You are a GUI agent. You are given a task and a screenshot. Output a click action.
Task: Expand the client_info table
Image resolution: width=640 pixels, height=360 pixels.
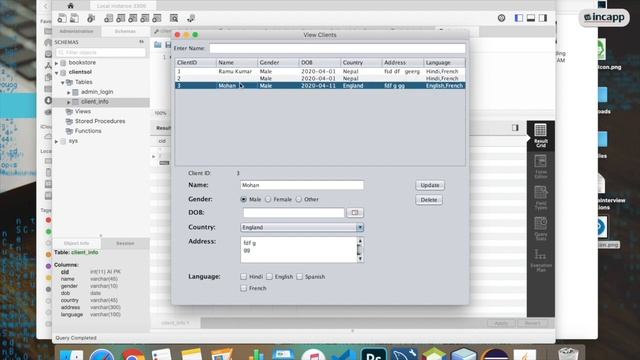tap(69, 102)
